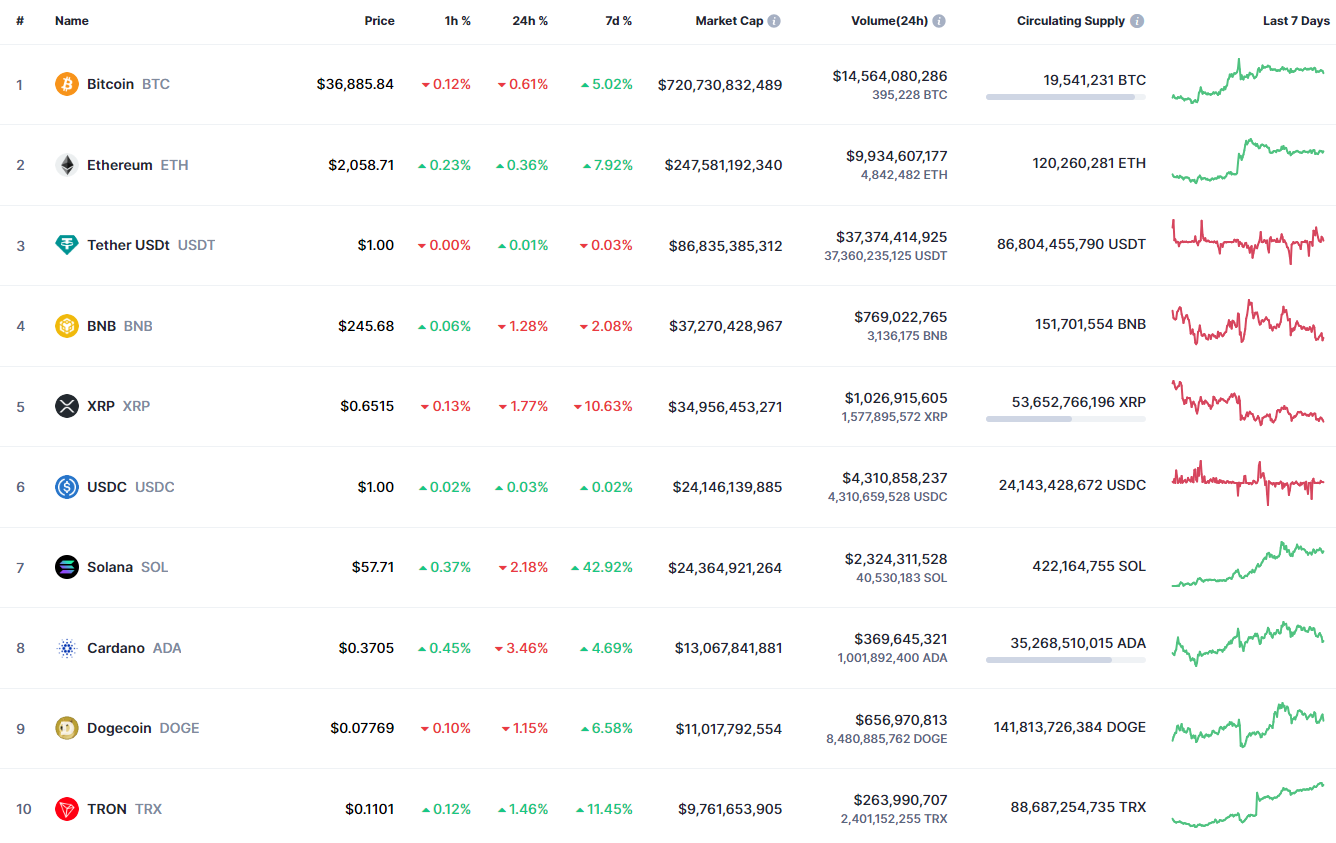Click the Tether USDt logo icon

pos(67,245)
